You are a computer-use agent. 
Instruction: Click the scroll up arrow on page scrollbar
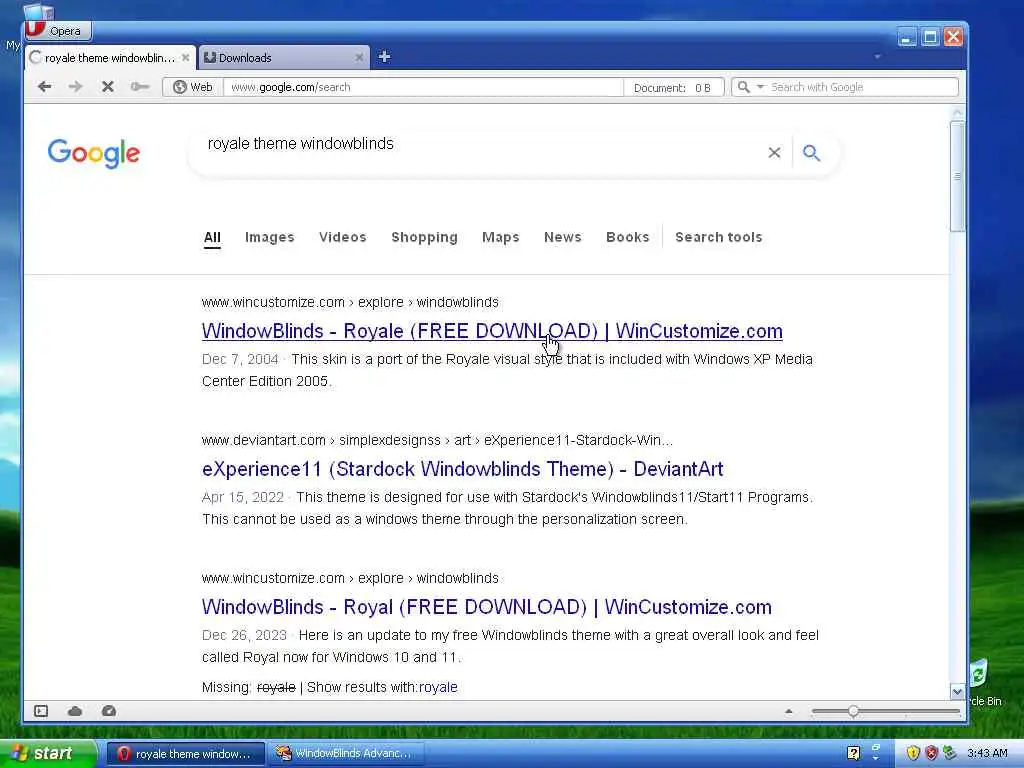(957, 112)
